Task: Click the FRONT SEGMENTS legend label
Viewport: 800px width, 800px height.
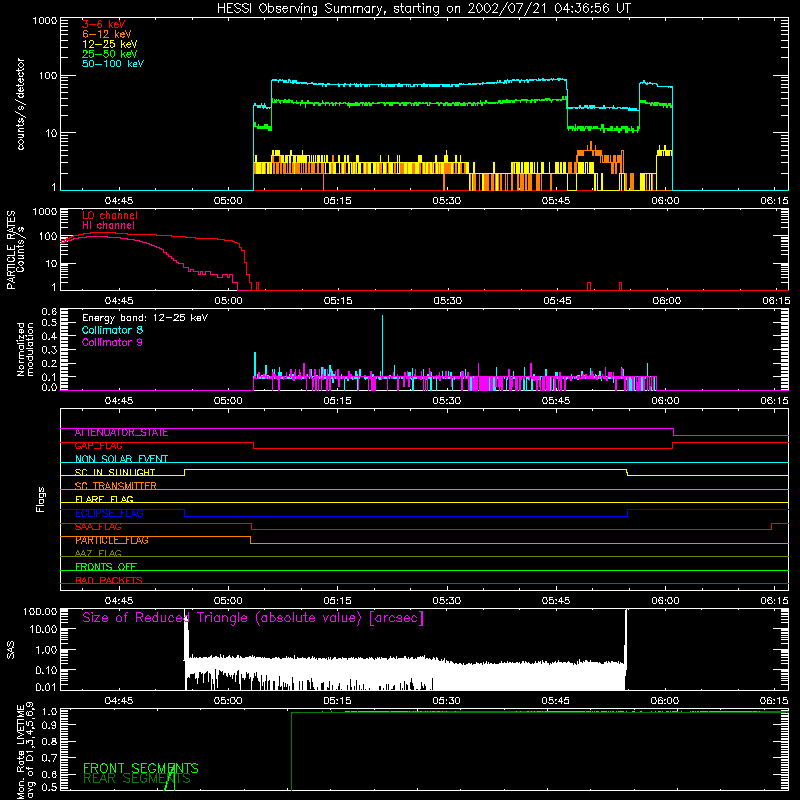Action: [141, 768]
